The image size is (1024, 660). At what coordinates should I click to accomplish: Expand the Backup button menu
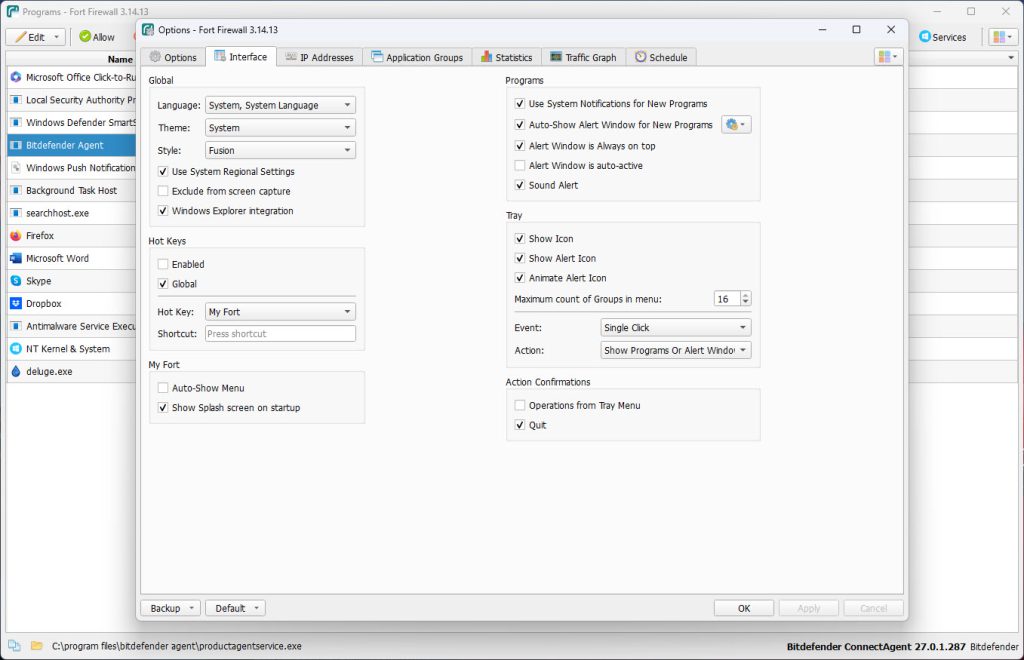[170, 608]
